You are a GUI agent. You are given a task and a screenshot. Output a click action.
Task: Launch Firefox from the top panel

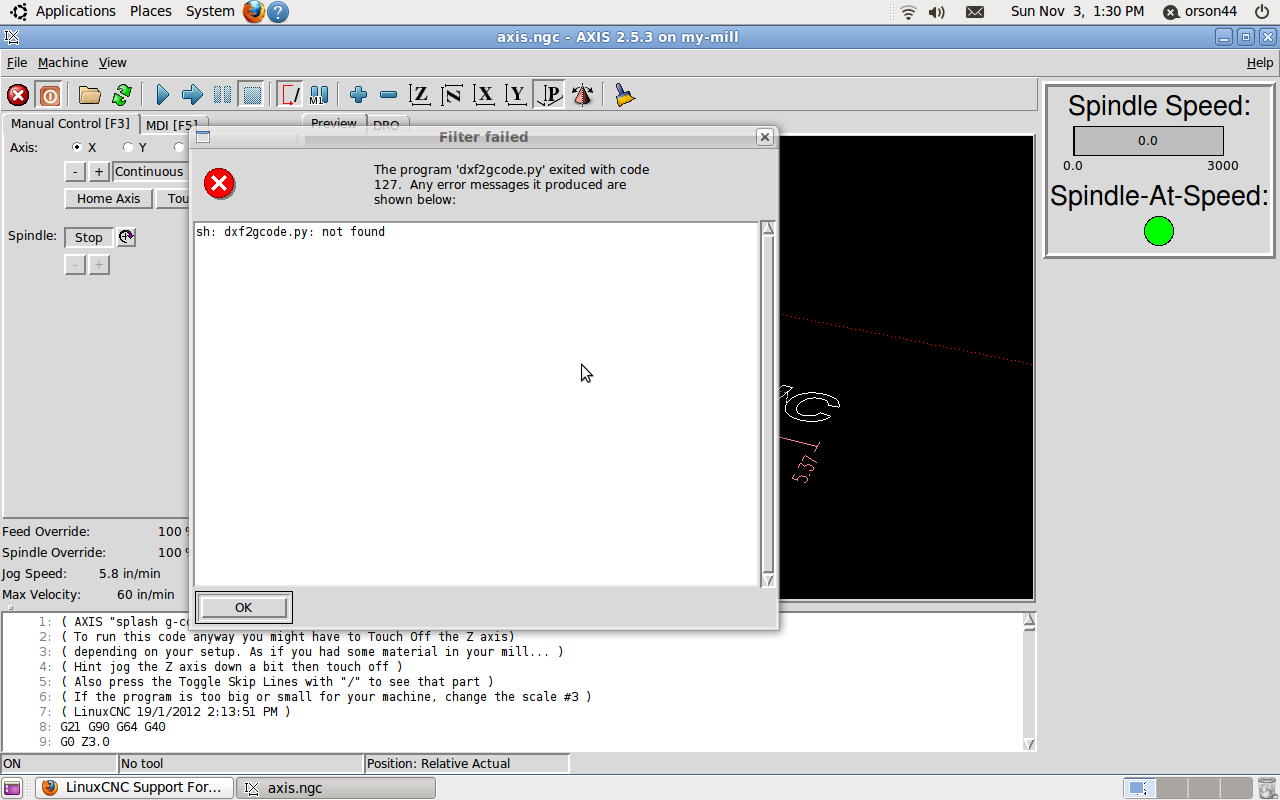point(254,12)
